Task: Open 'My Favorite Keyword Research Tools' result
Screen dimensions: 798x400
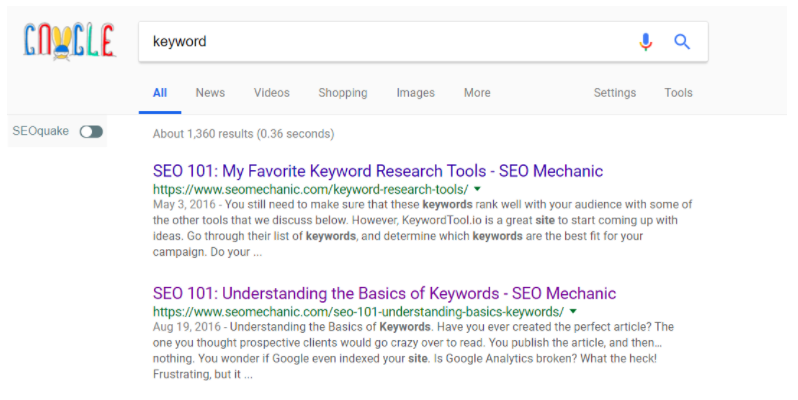Action: click(x=378, y=171)
